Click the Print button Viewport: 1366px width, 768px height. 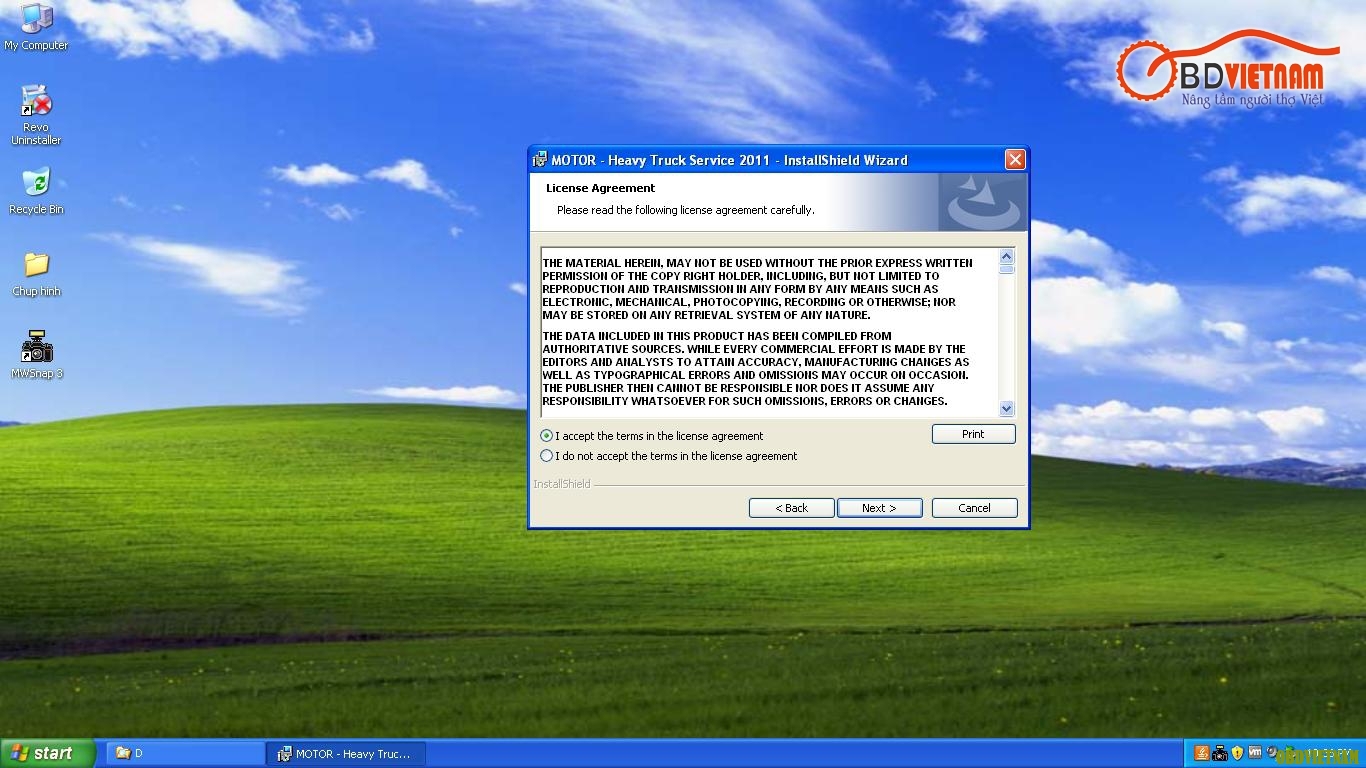[x=973, y=434]
